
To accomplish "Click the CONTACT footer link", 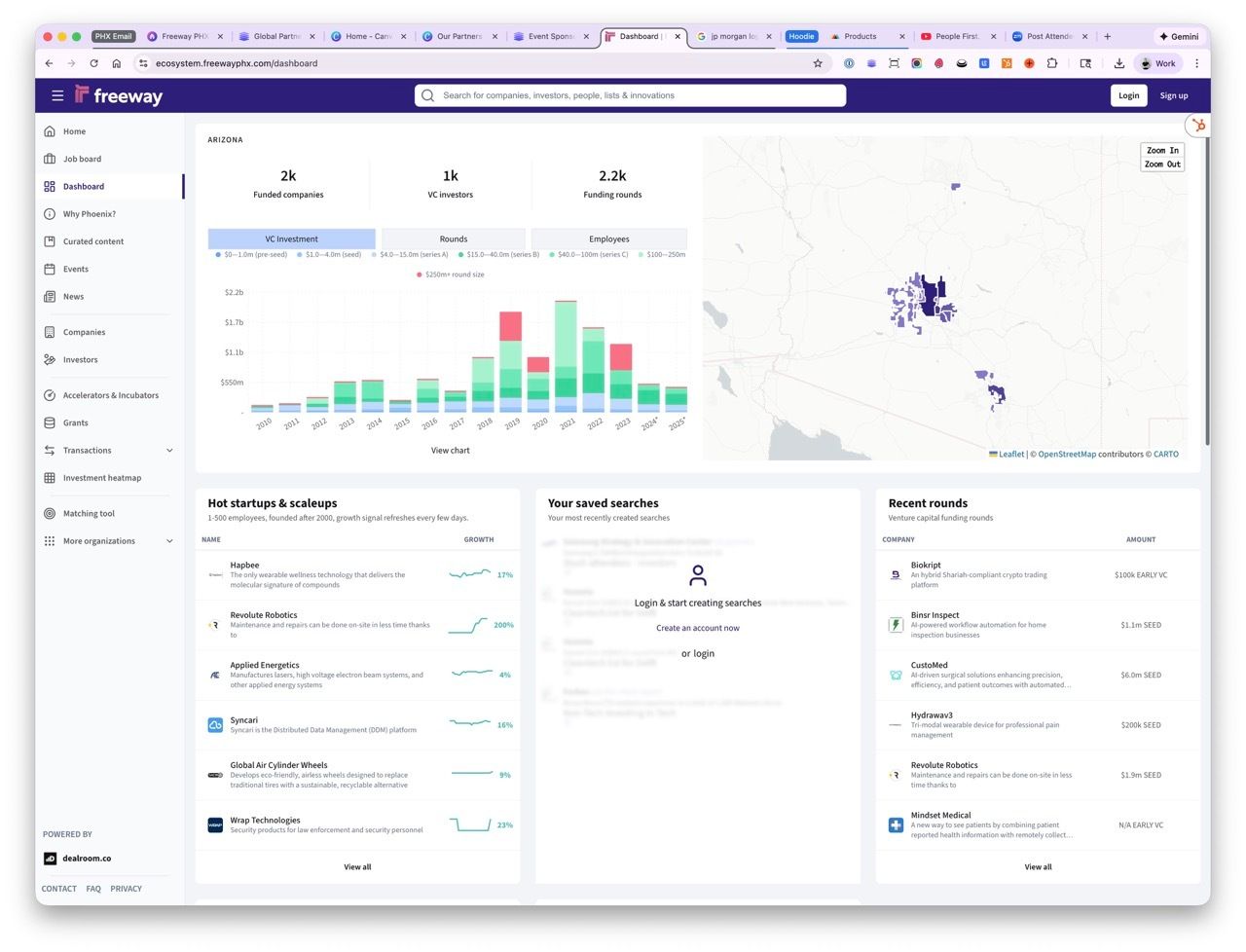I will (59, 889).
